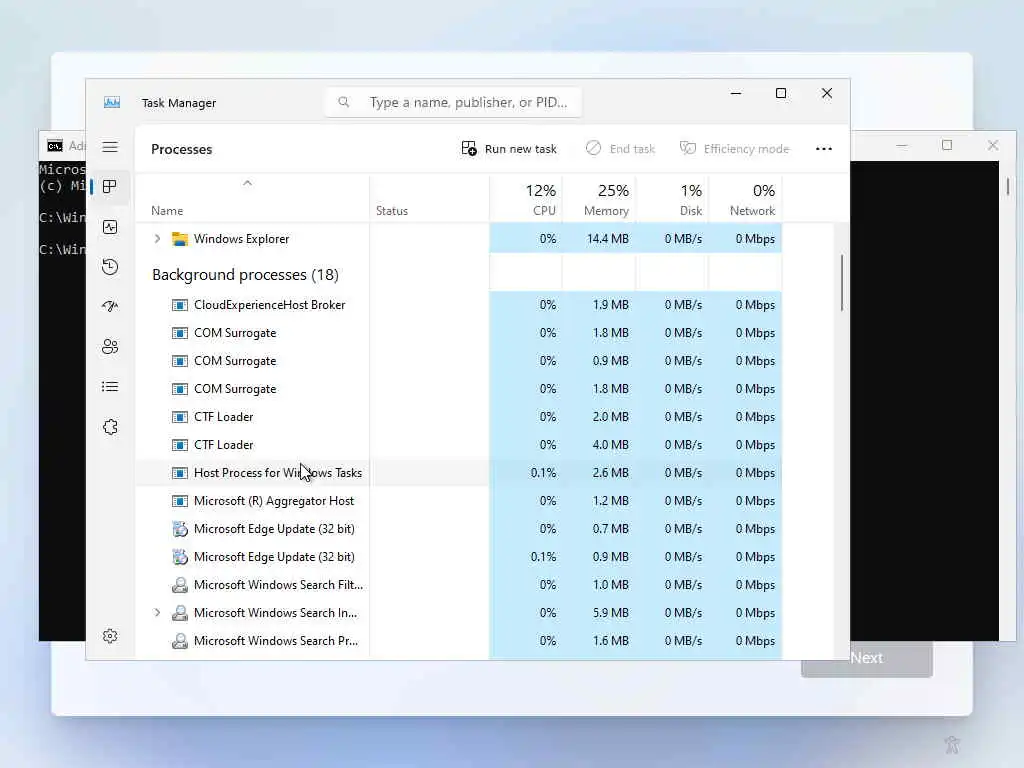Select the CTF Loader row using 4.0 MB
1024x768 pixels.
pos(458,445)
